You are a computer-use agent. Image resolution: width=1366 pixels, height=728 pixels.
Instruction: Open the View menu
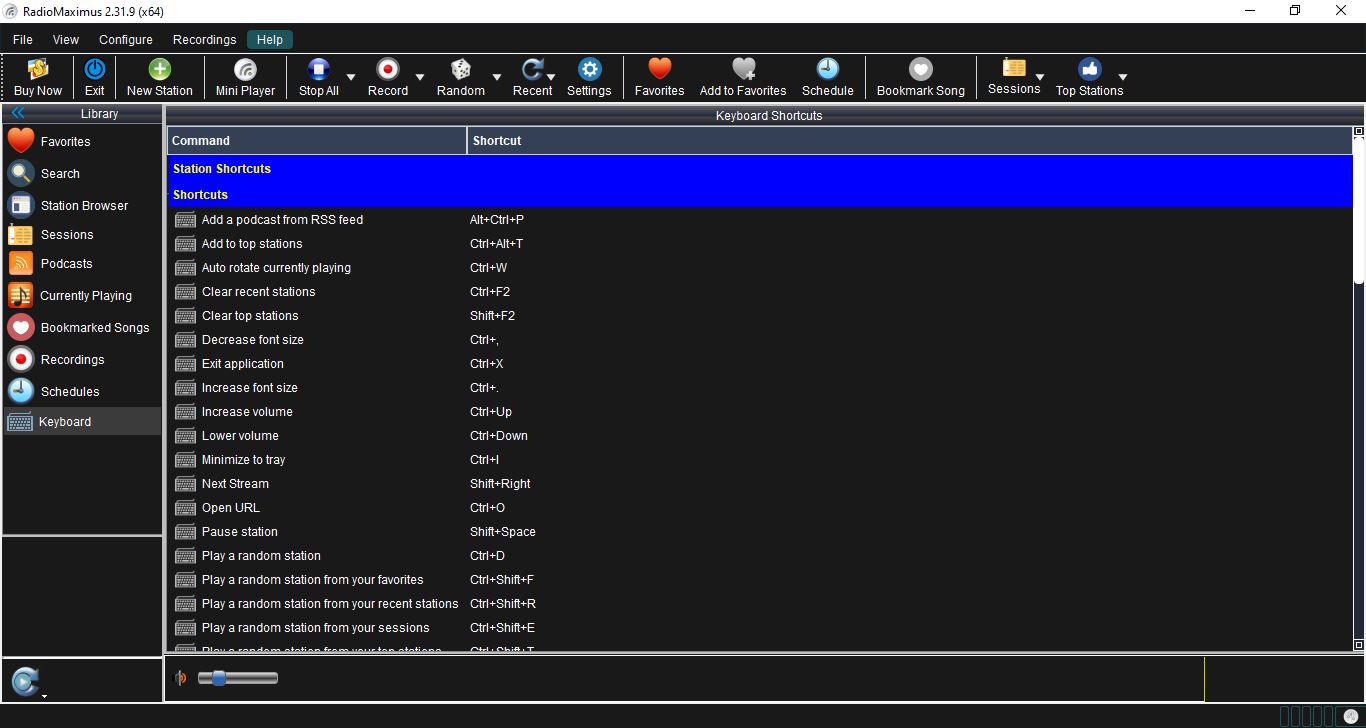click(x=66, y=40)
